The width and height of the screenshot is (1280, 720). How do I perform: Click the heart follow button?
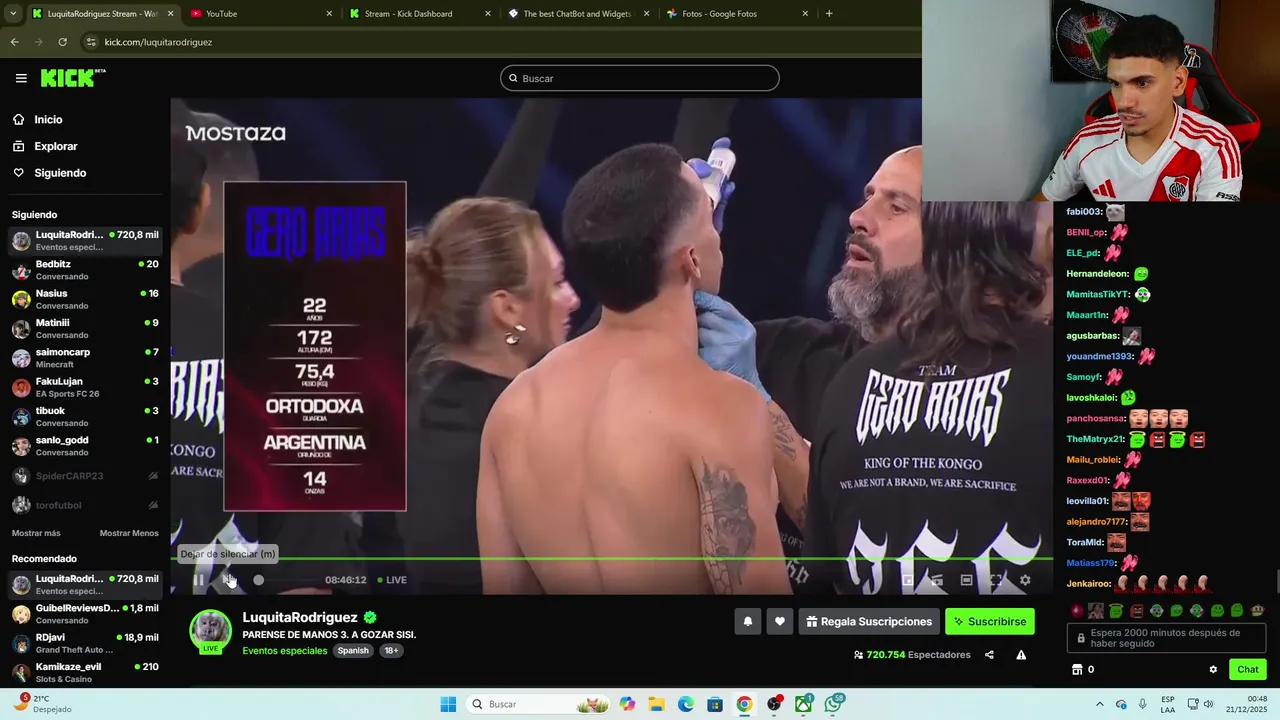780,622
